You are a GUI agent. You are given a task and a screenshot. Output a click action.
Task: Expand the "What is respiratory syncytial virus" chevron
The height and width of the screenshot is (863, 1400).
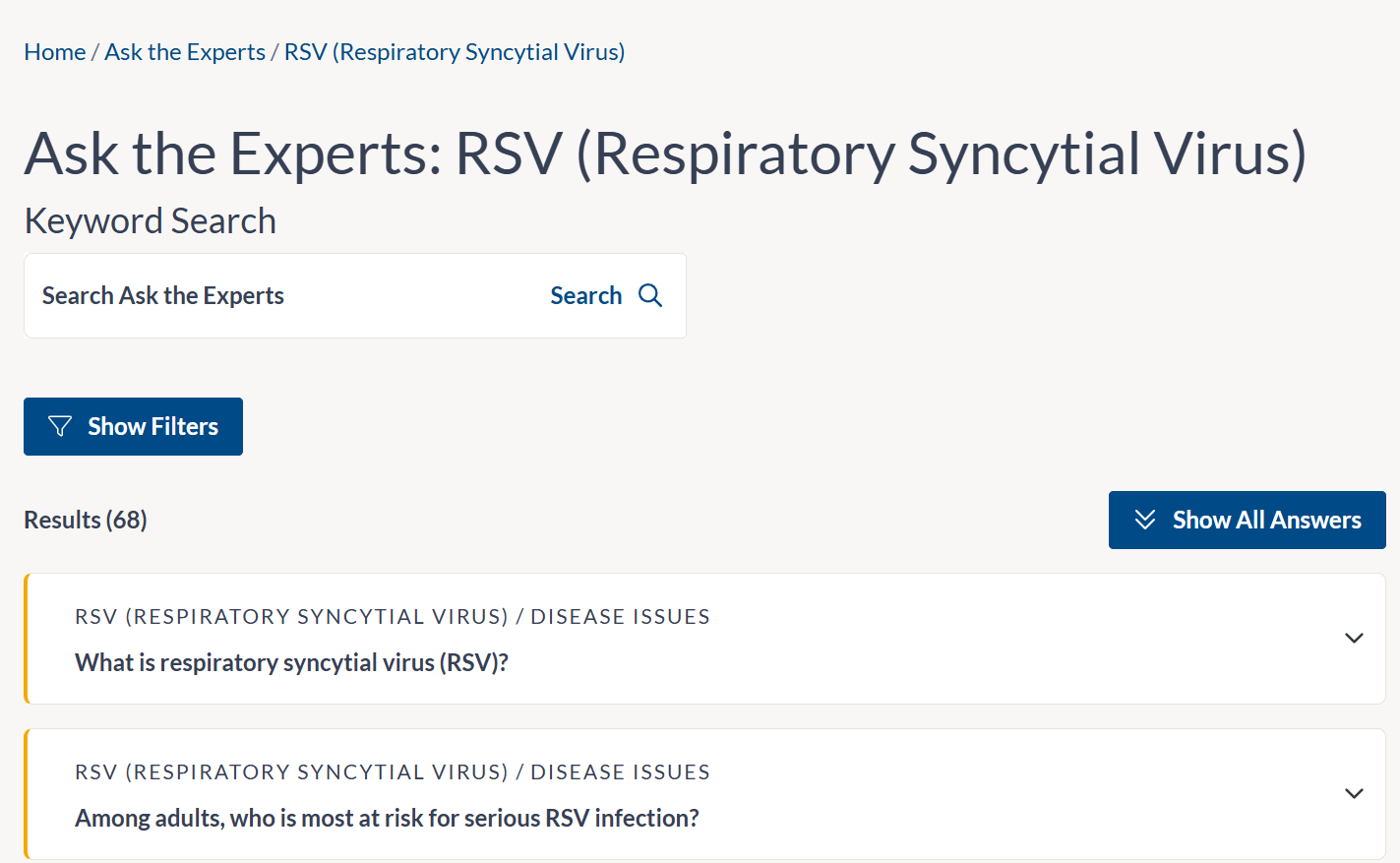tap(1354, 638)
